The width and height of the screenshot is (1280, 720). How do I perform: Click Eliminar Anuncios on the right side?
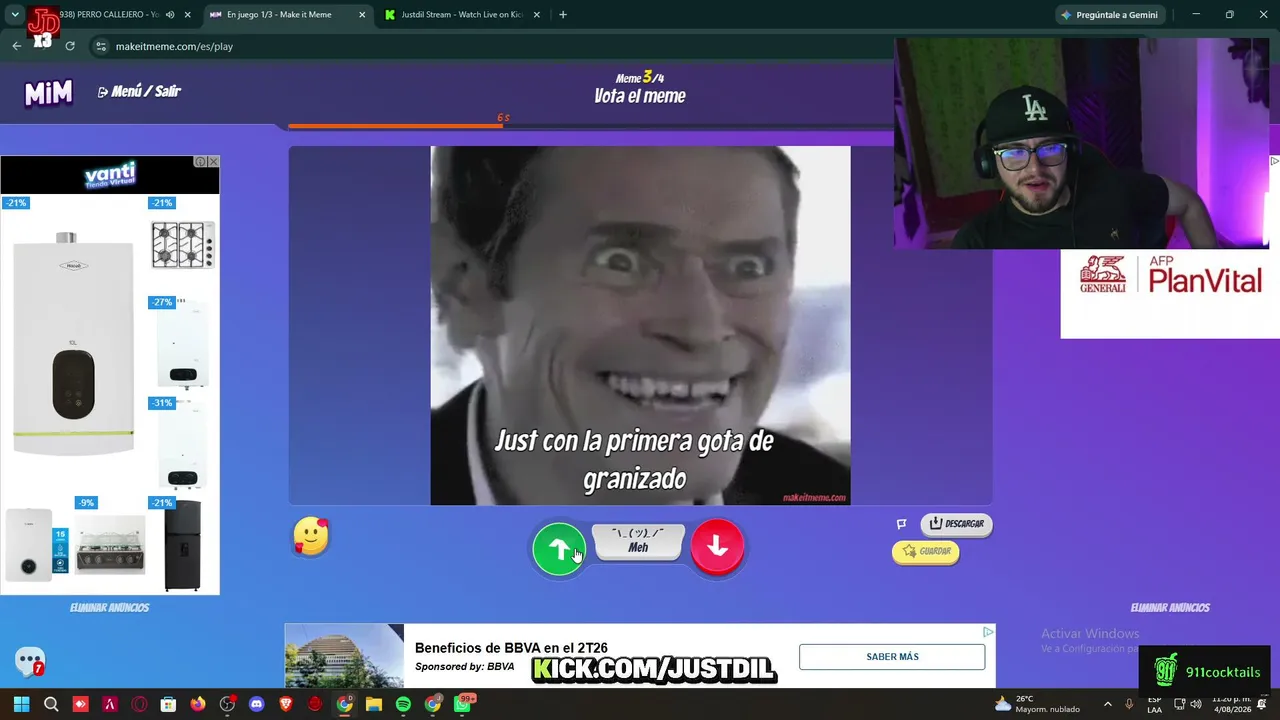1170,608
